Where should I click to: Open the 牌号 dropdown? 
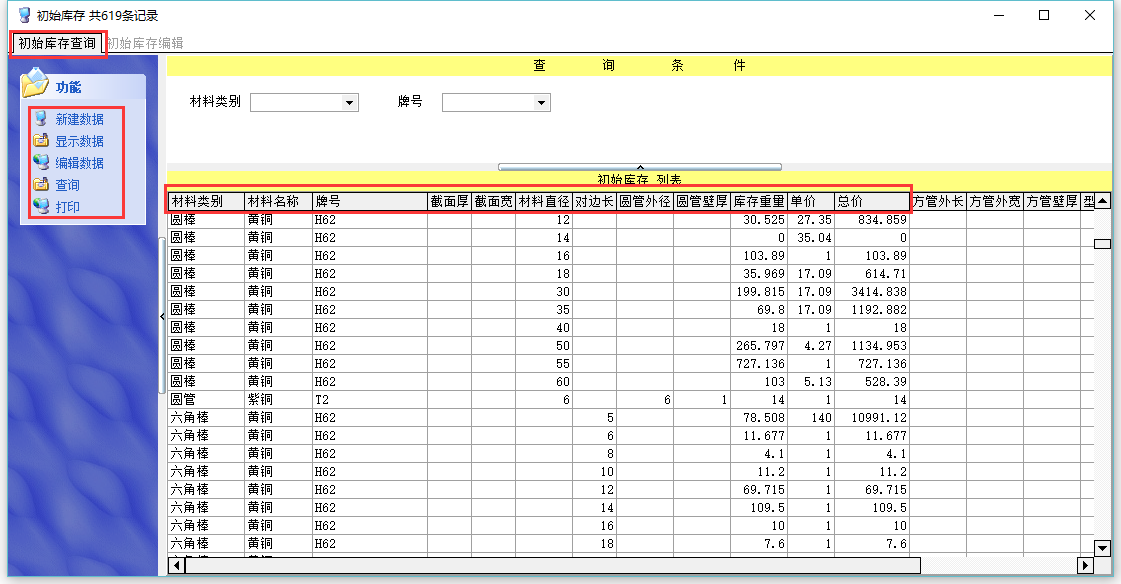coord(541,103)
